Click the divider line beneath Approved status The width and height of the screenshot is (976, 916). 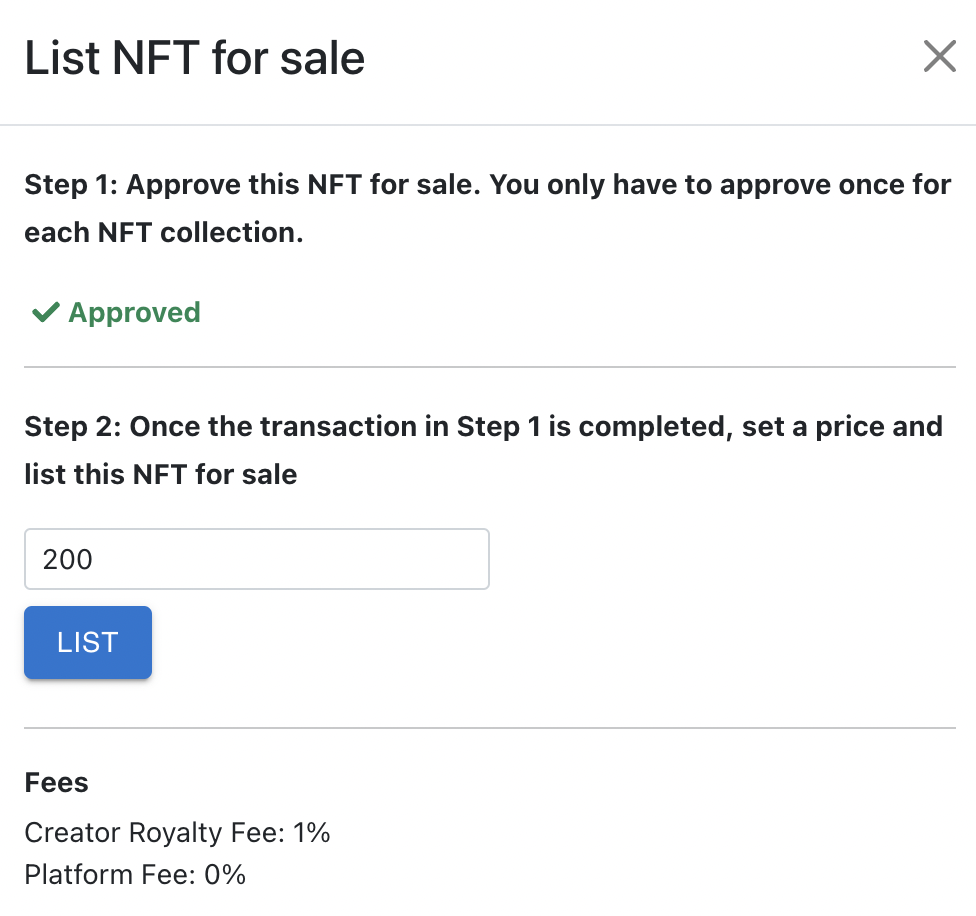coord(488,367)
